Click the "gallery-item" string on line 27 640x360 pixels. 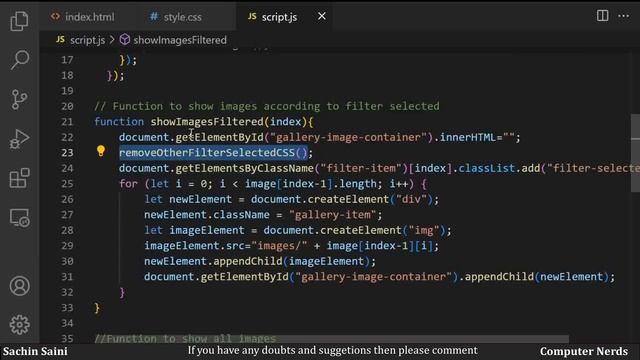point(332,215)
